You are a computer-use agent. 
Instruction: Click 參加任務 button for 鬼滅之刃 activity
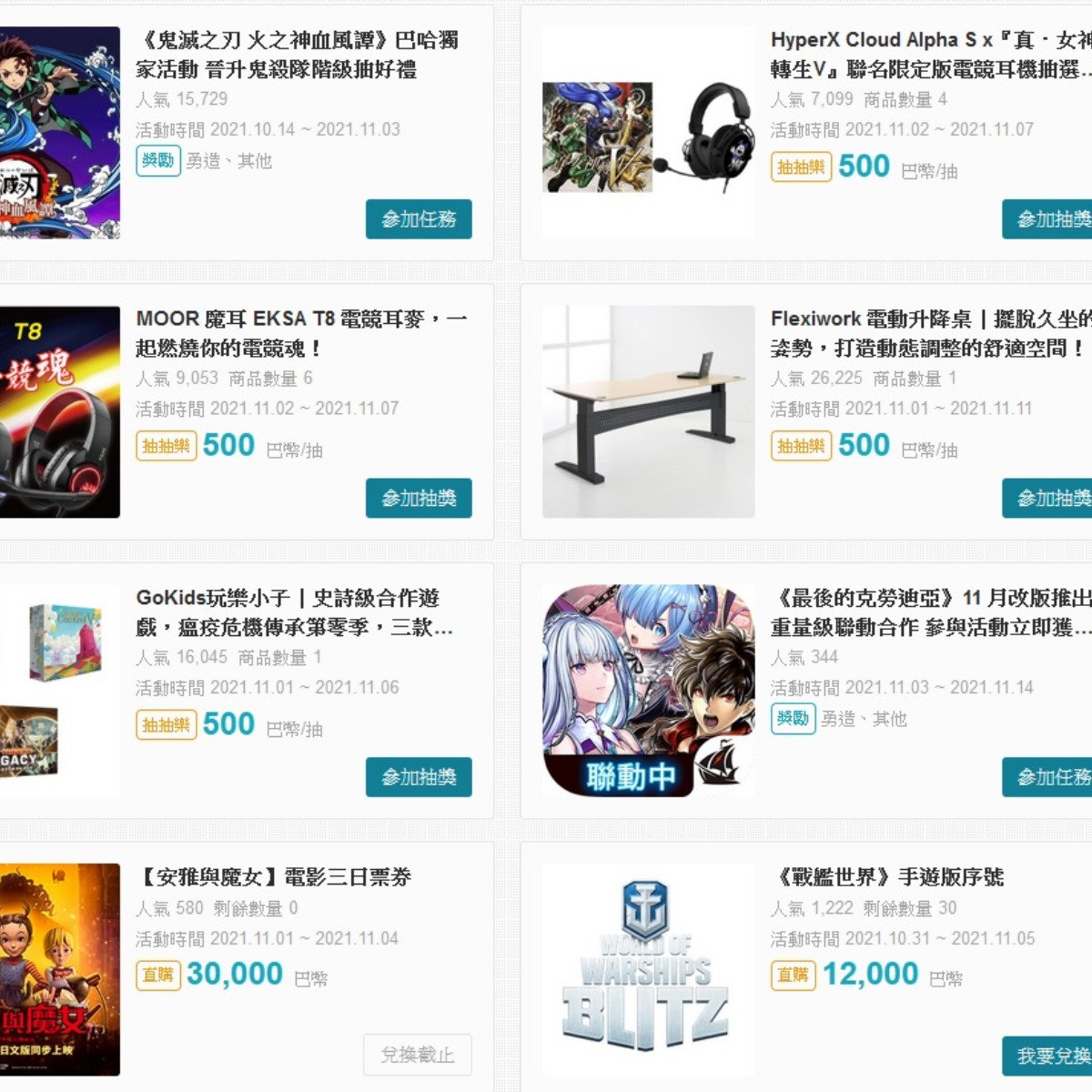tap(419, 219)
